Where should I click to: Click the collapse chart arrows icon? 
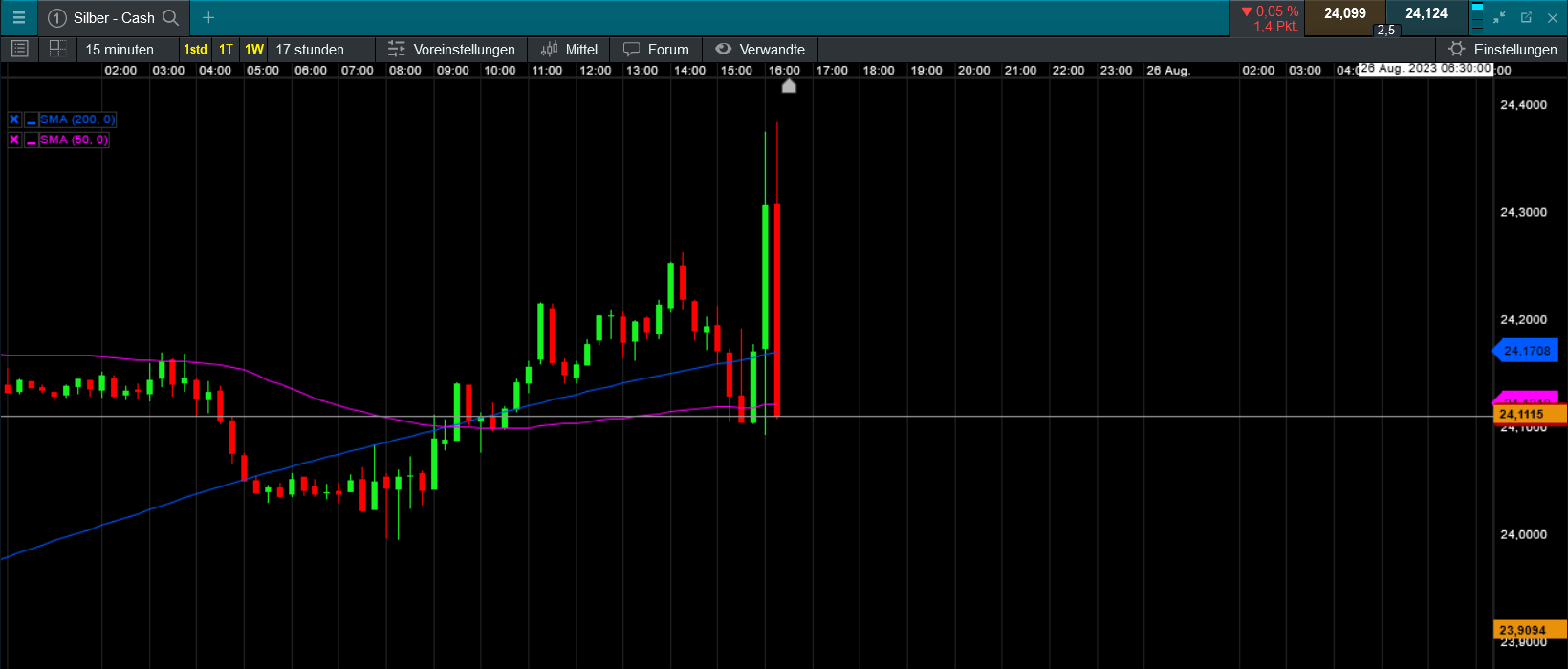point(1499,17)
